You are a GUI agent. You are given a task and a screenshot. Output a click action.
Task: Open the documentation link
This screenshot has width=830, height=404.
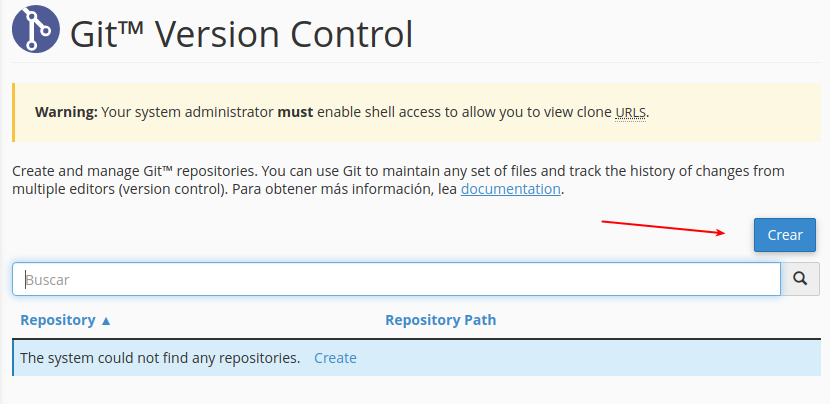pos(510,189)
